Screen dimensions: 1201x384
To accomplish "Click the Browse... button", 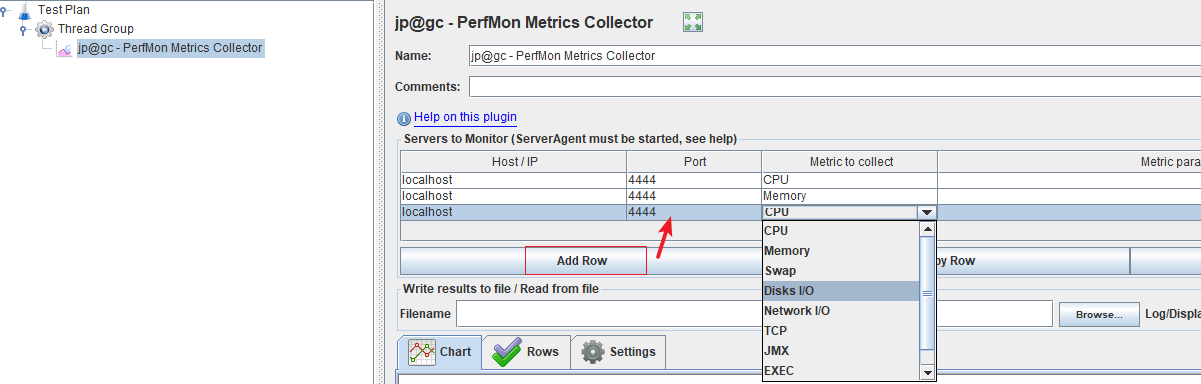I will point(1099,314).
